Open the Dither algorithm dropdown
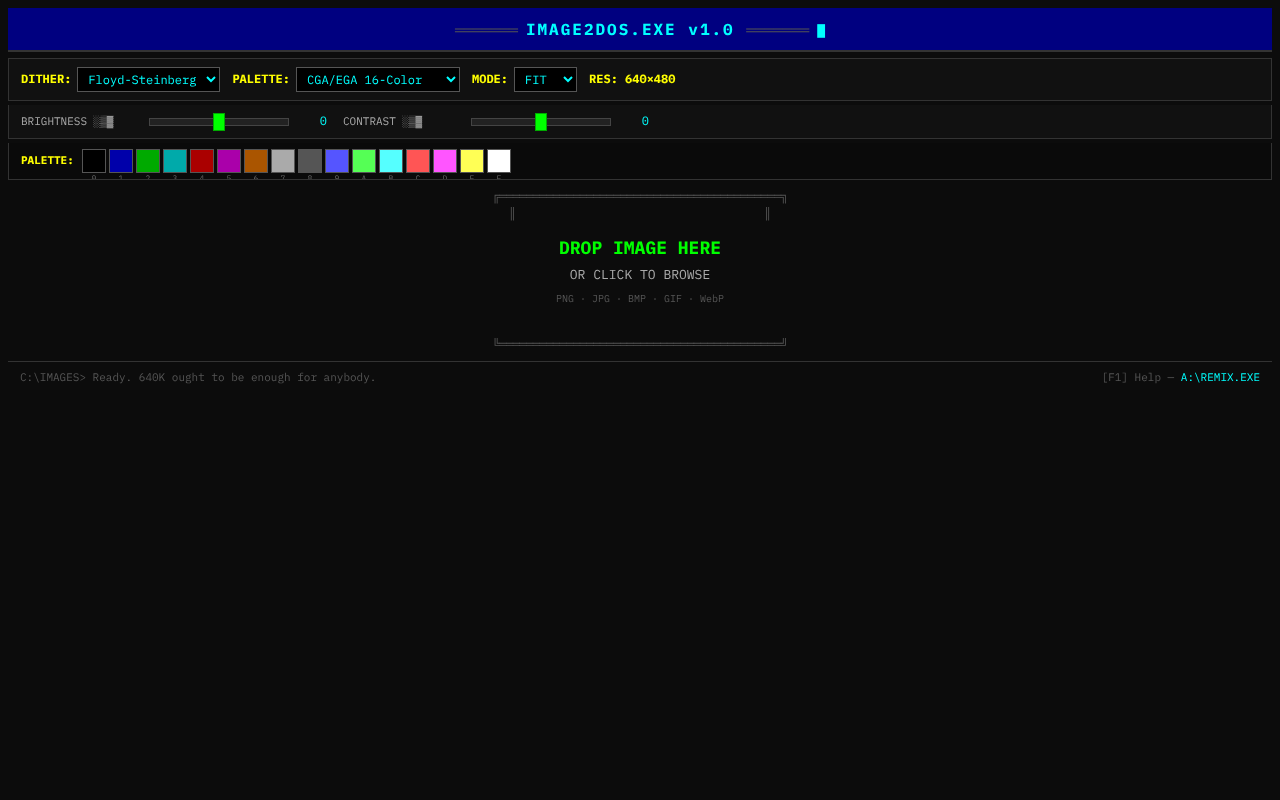The image size is (1280, 800). (148, 80)
